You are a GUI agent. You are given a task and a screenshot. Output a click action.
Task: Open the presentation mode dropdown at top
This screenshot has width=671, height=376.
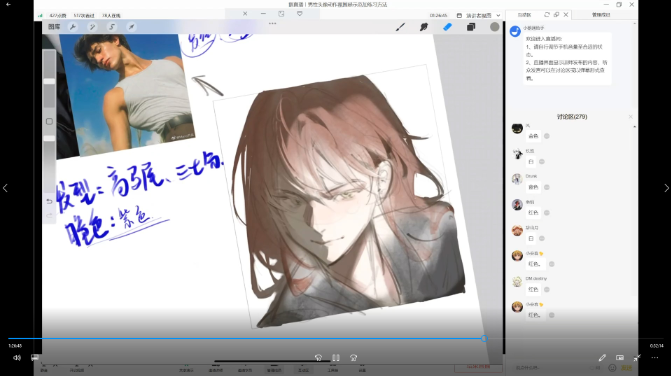pos(478,15)
